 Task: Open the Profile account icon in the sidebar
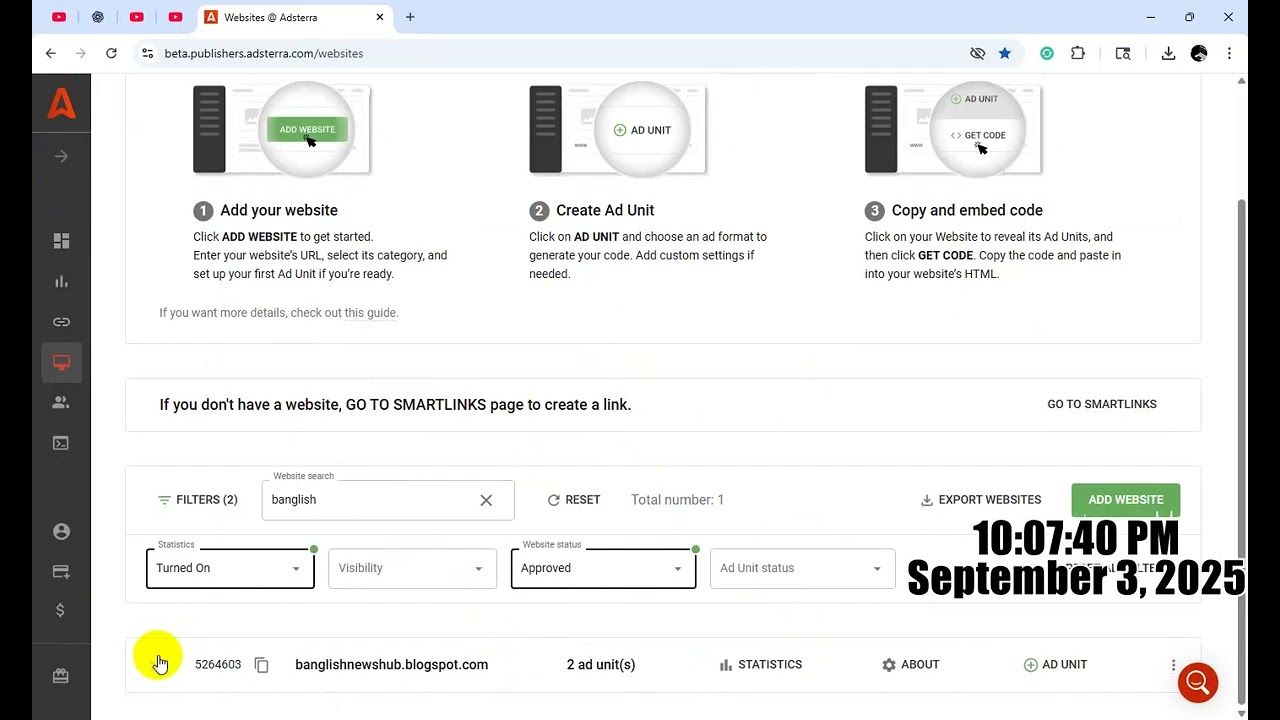pyautogui.click(x=61, y=532)
